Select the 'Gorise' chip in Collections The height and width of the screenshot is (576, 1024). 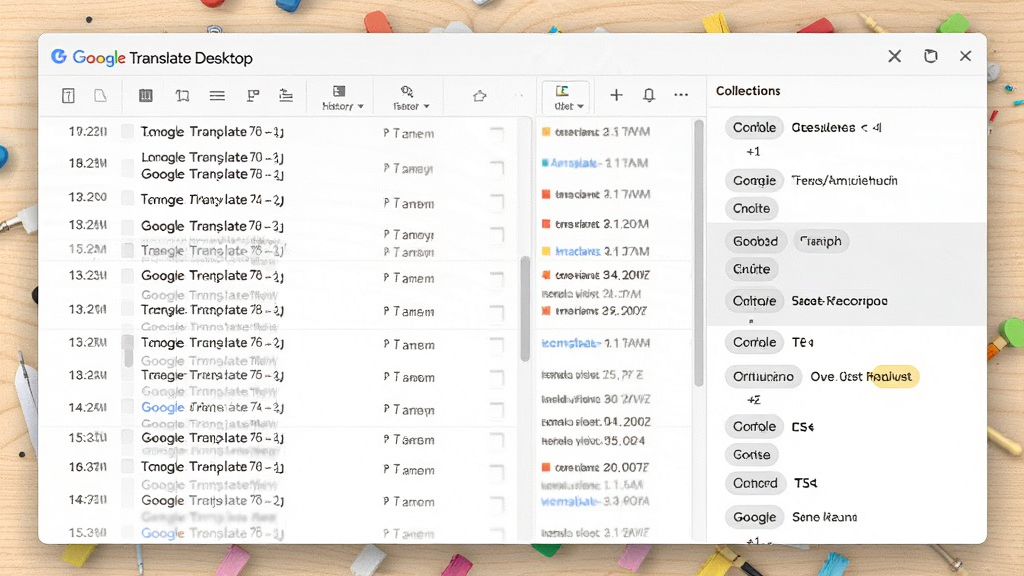[751, 455]
